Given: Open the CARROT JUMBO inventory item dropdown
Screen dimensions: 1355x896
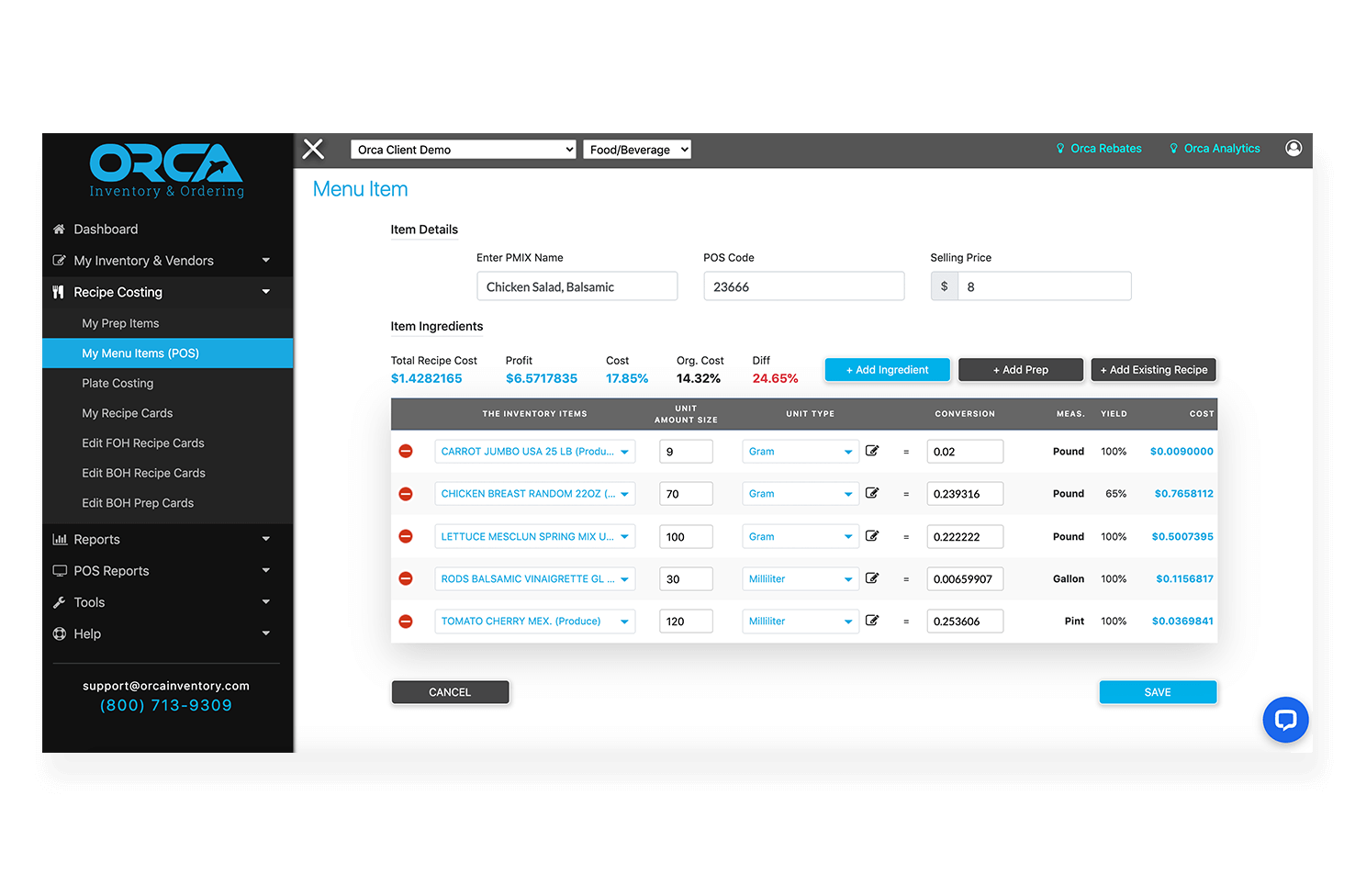Looking at the screenshot, I should pos(535,452).
